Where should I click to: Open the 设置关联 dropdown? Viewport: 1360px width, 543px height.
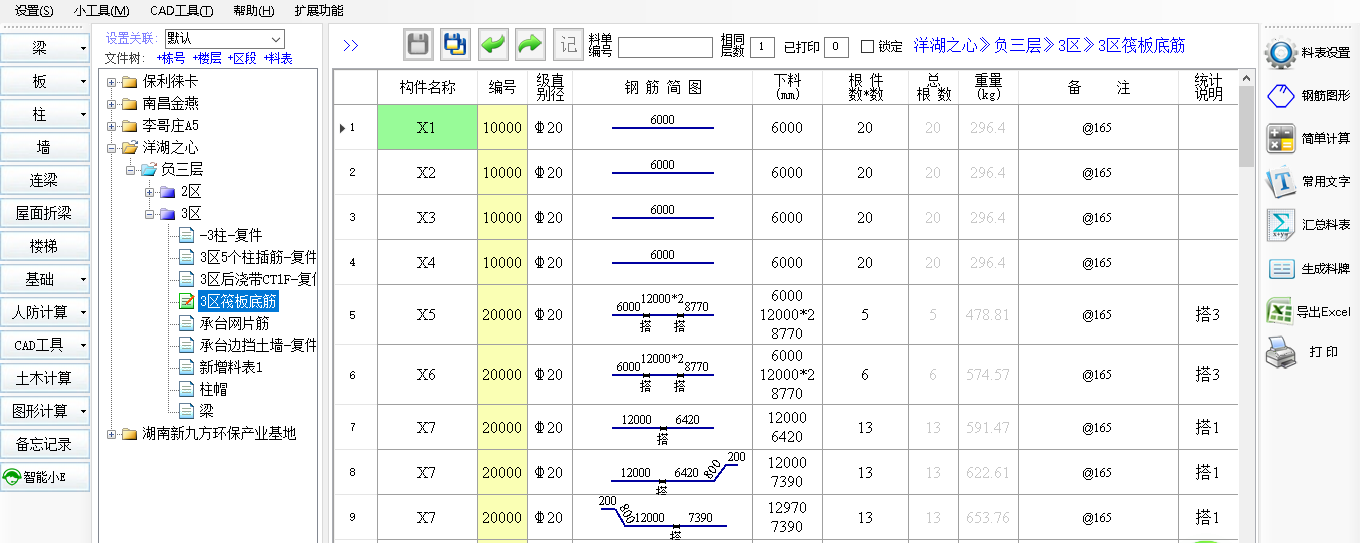point(276,38)
